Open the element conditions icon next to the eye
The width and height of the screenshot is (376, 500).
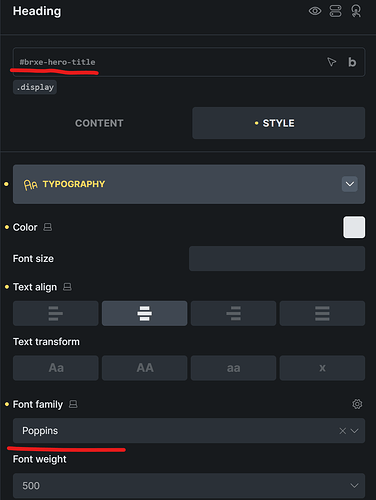[335, 11]
